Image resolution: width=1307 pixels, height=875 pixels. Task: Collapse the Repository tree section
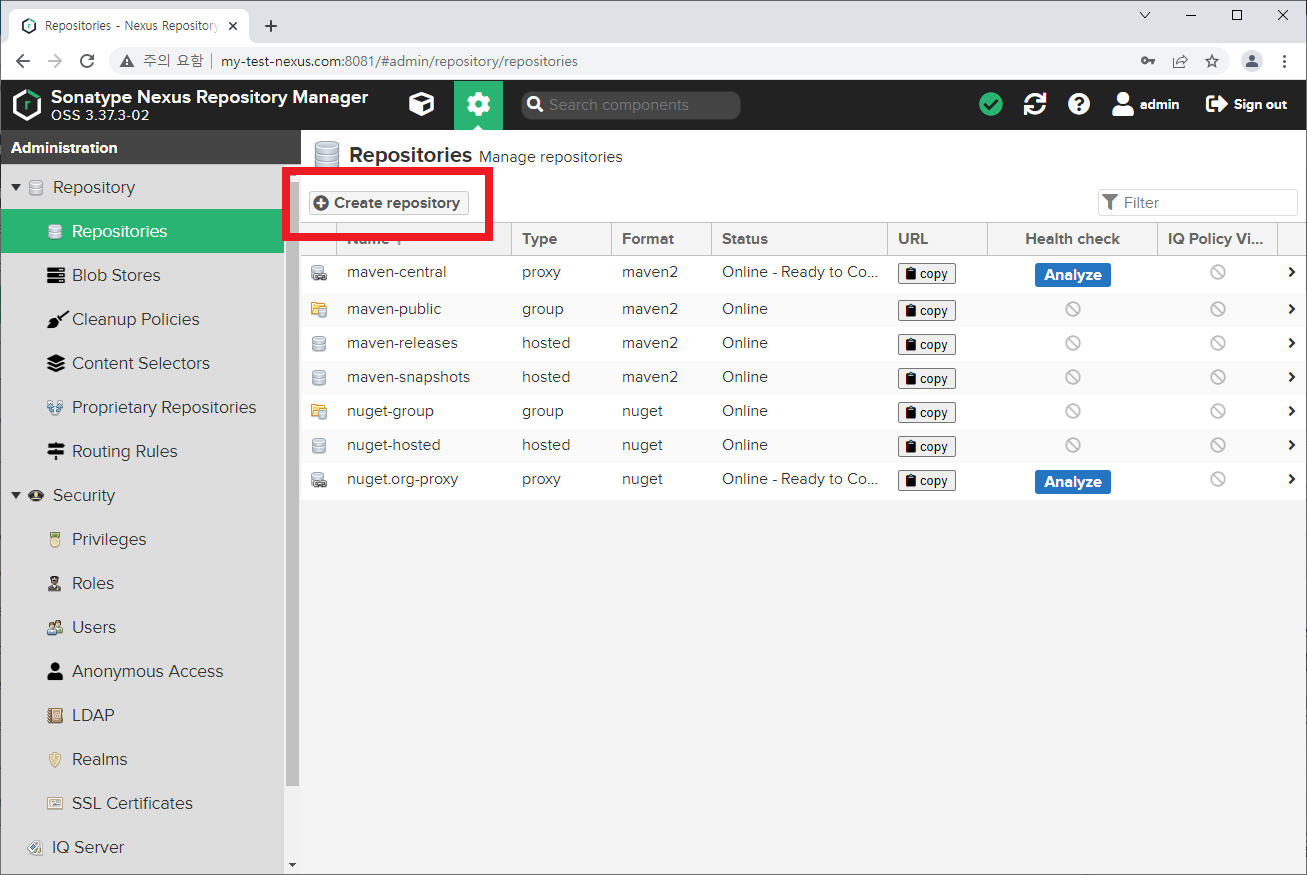click(x=16, y=187)
